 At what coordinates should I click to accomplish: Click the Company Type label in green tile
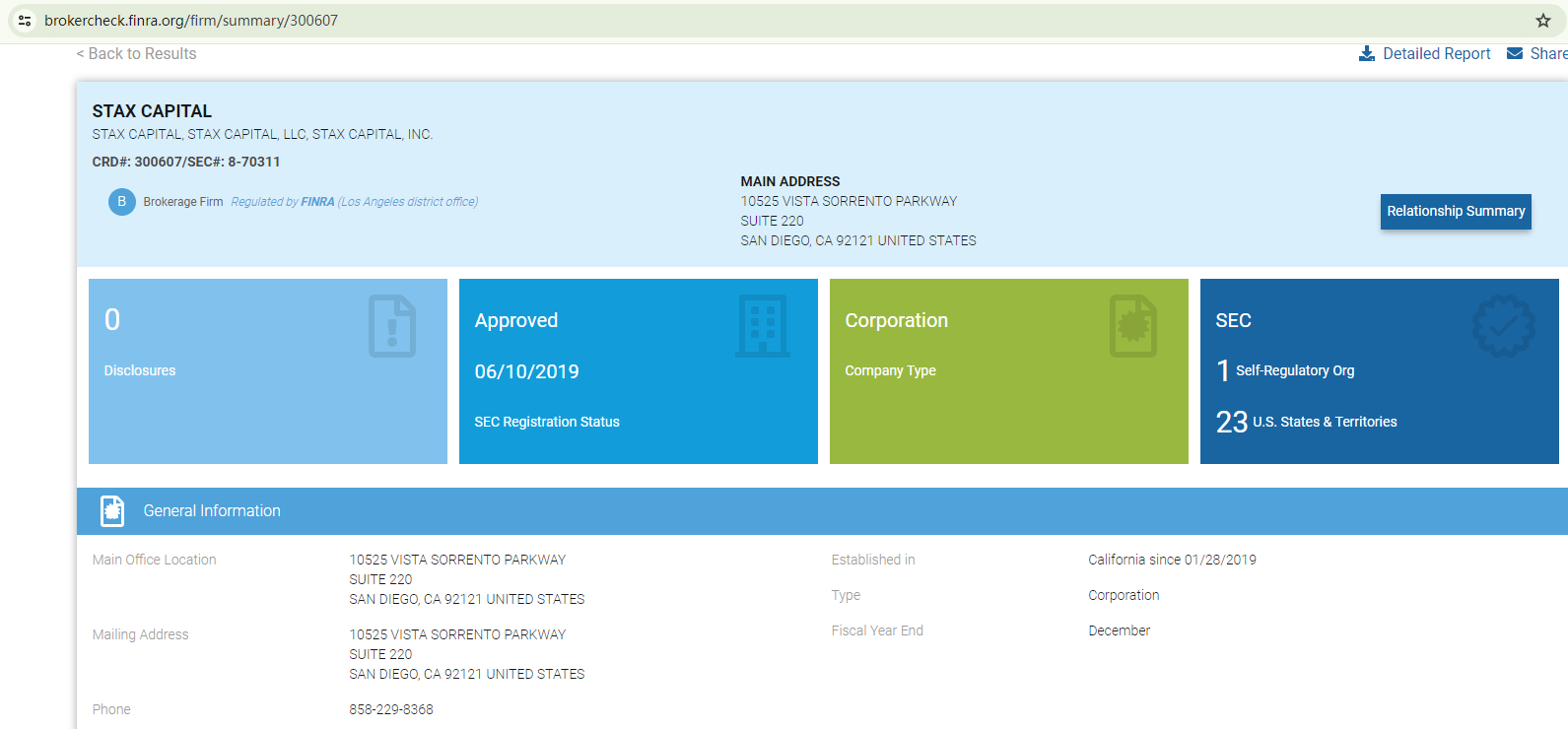[x=890, y=370]
